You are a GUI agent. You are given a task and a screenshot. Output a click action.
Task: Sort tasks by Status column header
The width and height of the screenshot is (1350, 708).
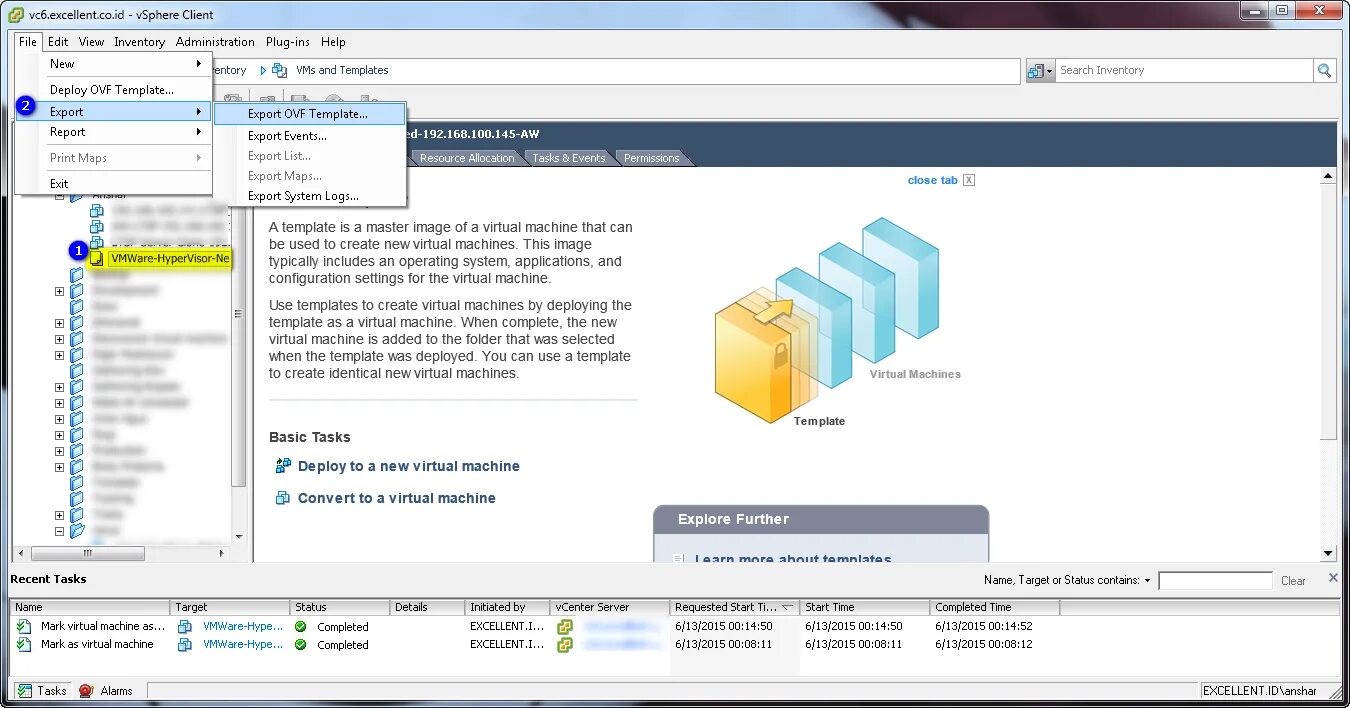340,607
